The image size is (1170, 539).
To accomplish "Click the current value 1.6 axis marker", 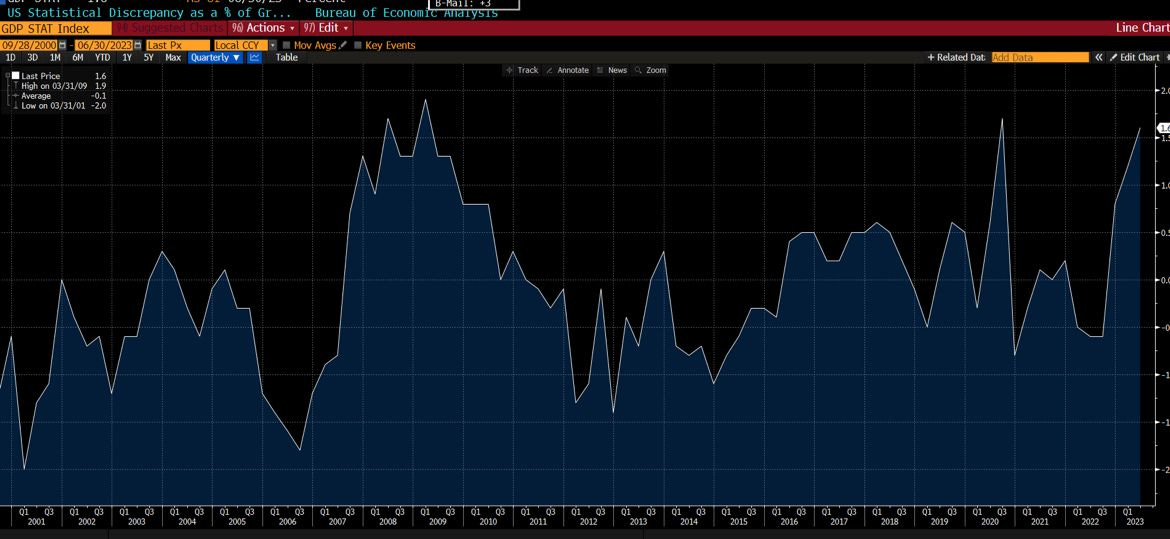I will tap(1162, 129).
